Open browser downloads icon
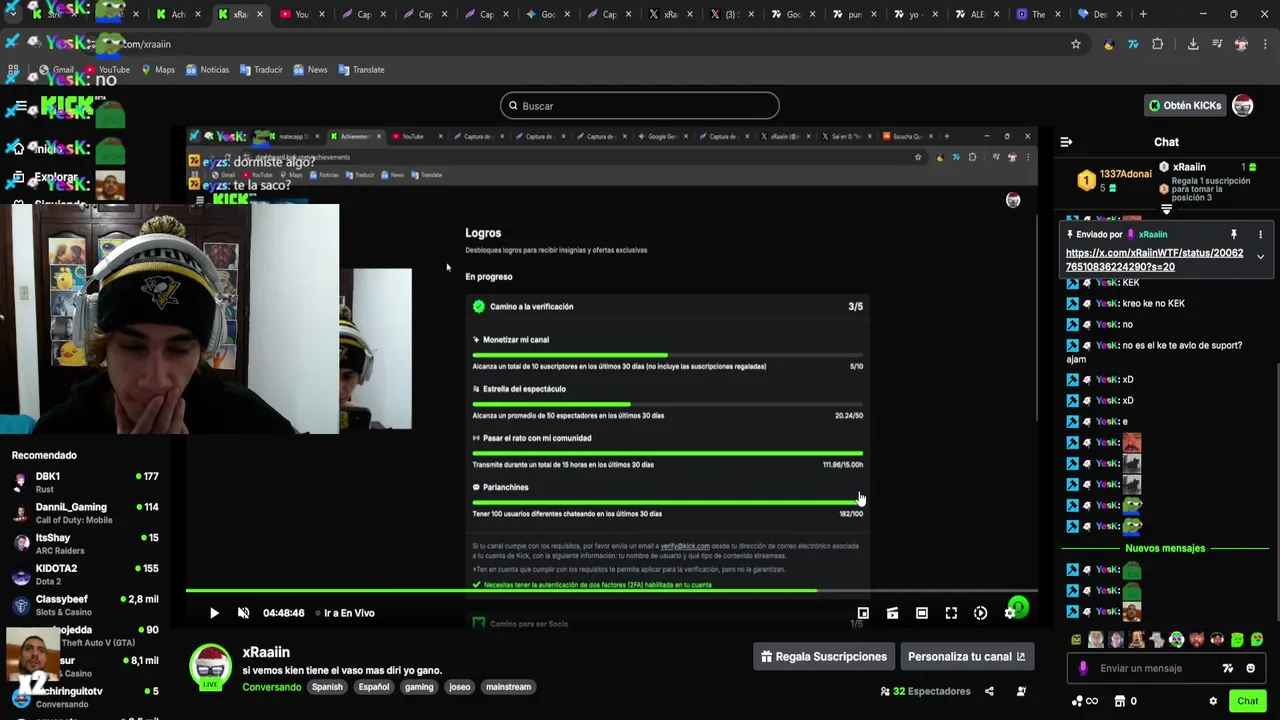This screenshot has height=720, width=1280. (x=1193, y=44)
